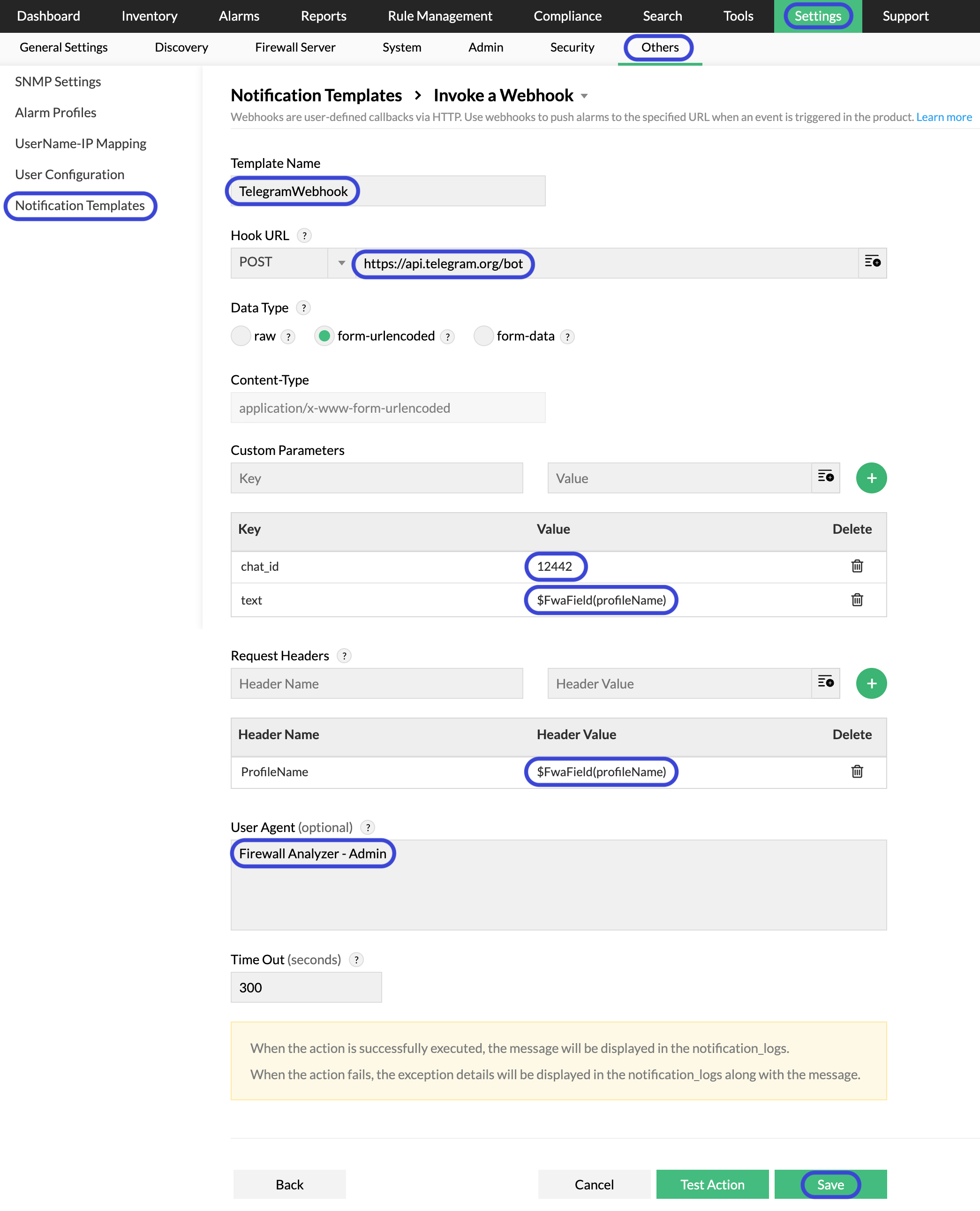Delete the ProfileName header row
Image resolution: width=980 pixels, height=1211 pixels.
tap(856, 771)
